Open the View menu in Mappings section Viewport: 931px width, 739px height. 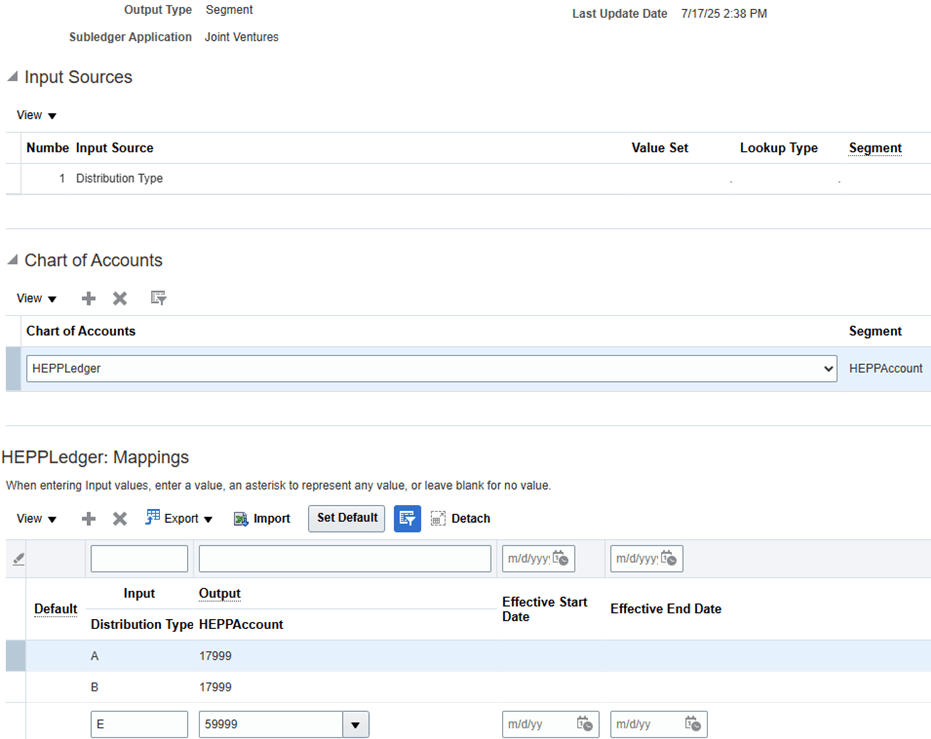click(35, 518)
